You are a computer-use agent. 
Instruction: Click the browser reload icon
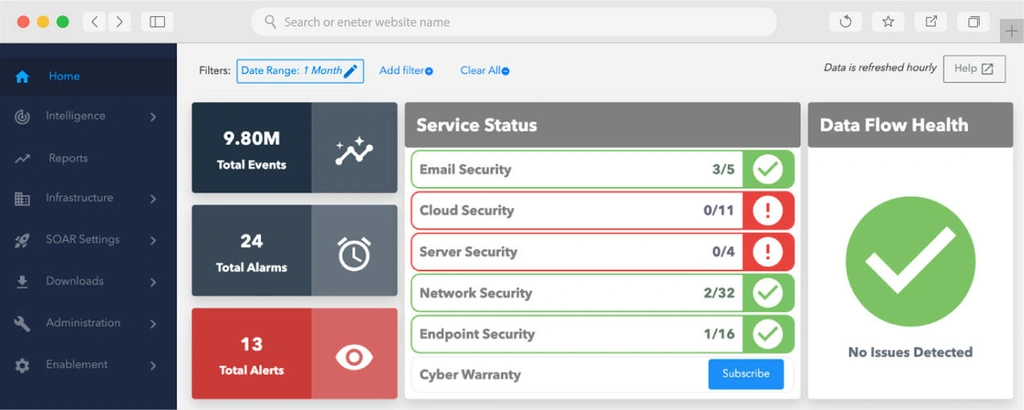846,22
